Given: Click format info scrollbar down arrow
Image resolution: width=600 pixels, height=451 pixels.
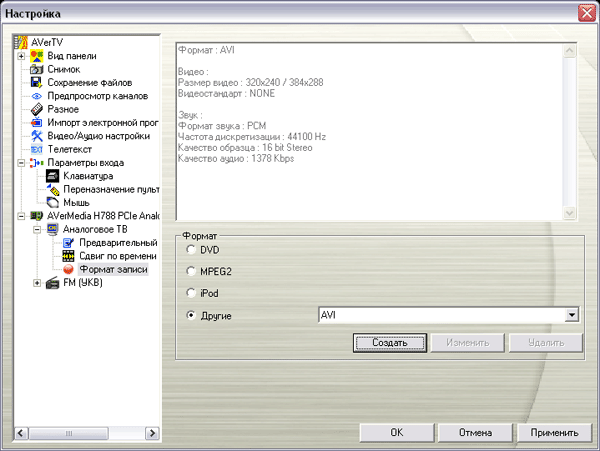Looking at the screenshot, I should click(x=570, y=213).
